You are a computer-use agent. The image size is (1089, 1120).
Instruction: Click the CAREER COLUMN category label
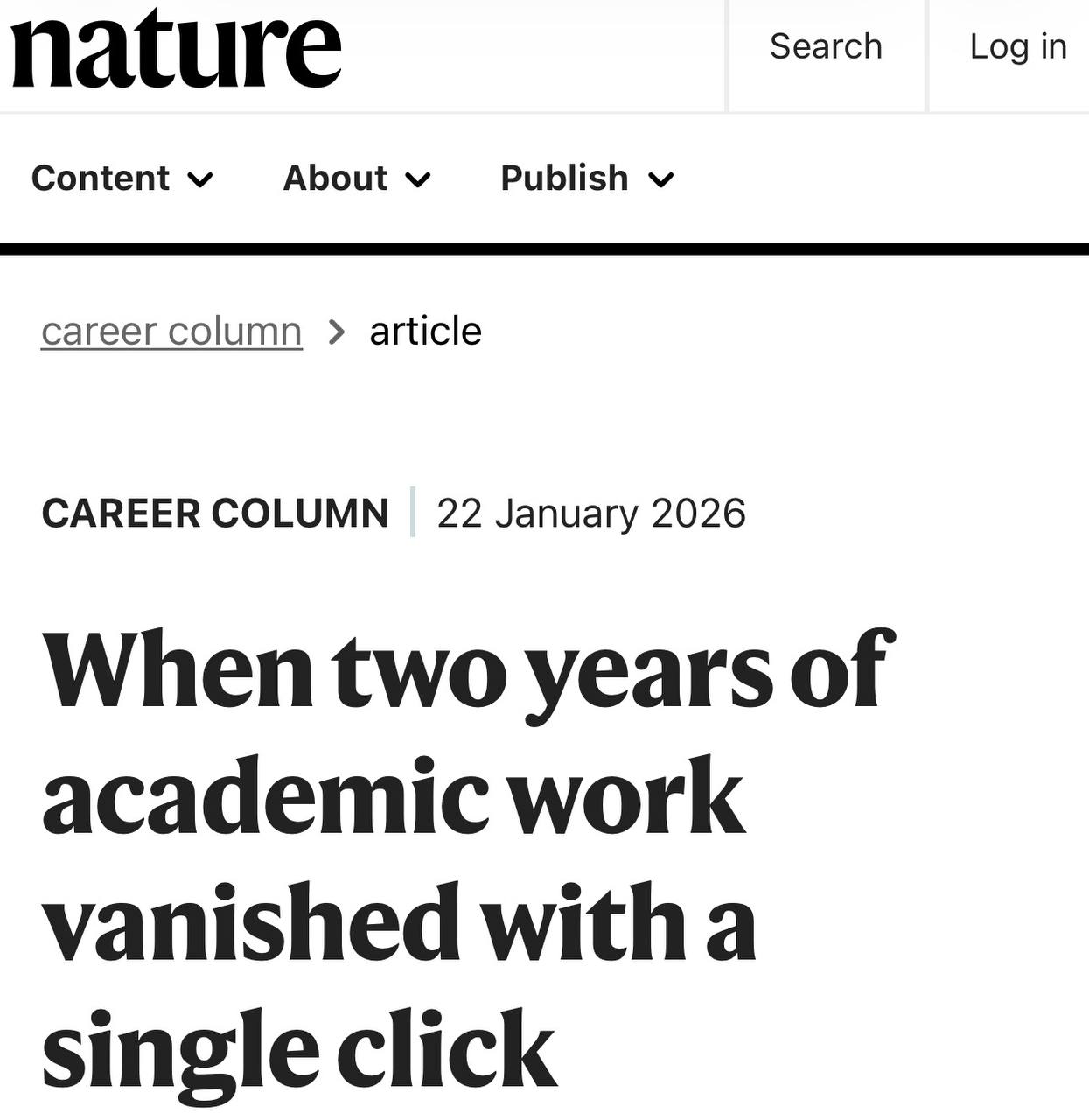(x=215, y=514)
